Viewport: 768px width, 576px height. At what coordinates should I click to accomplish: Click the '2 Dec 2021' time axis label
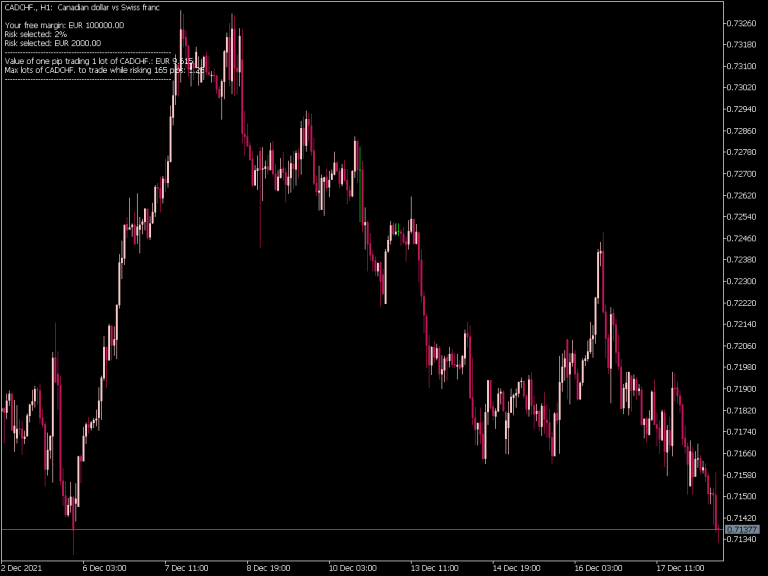pyautogui.click(x=22, y=568)
